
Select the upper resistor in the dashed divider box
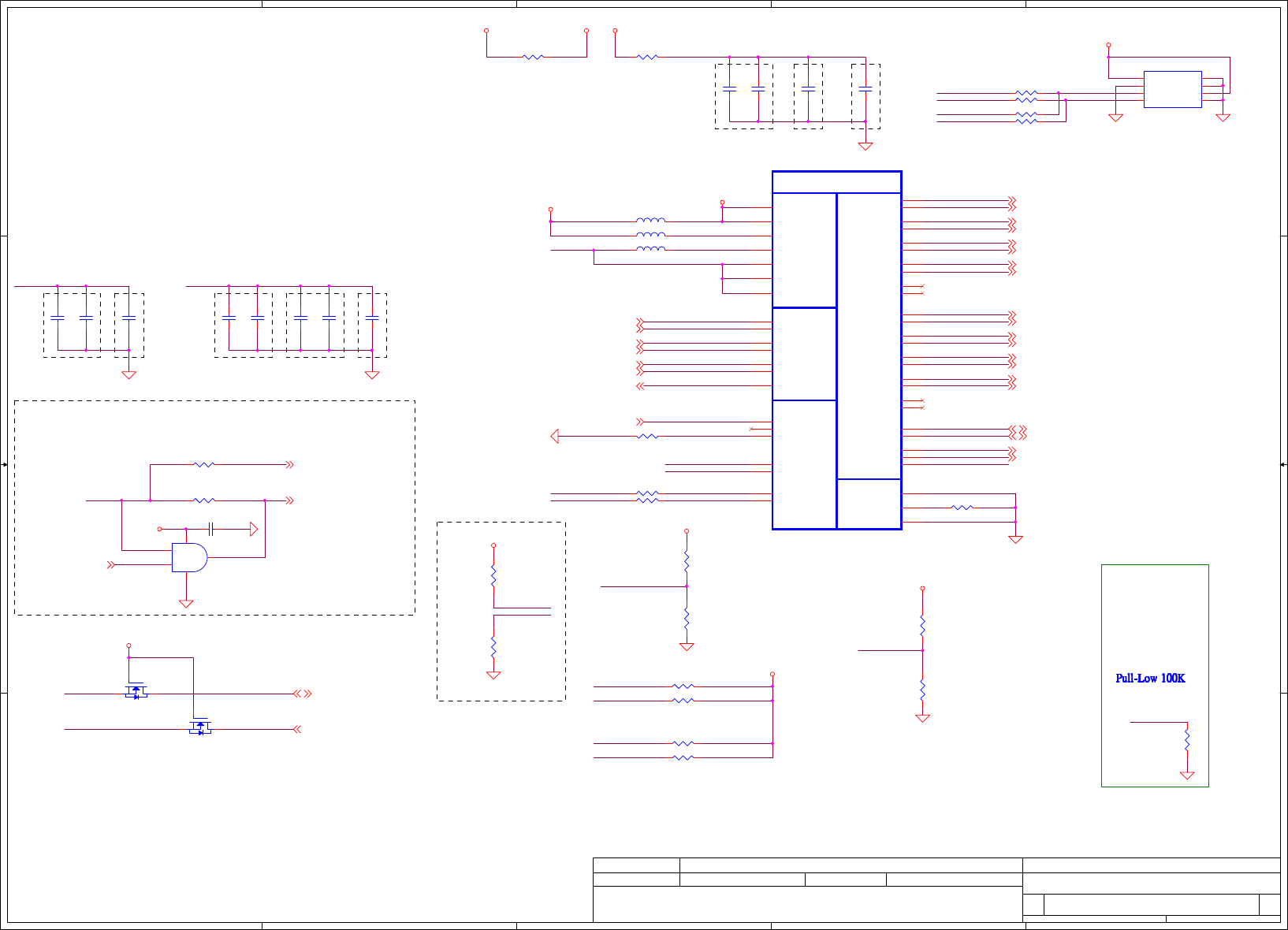[493, 575]
